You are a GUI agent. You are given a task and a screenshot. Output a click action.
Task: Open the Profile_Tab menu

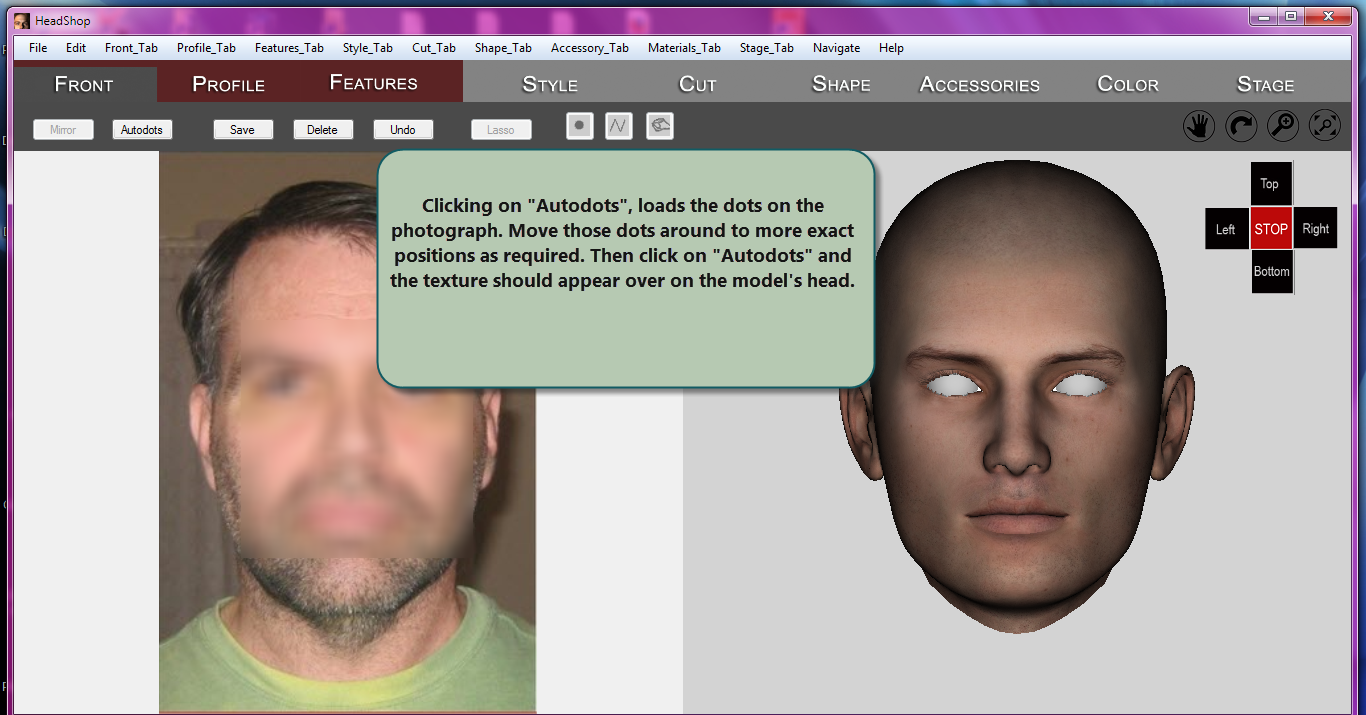[206, 48]
